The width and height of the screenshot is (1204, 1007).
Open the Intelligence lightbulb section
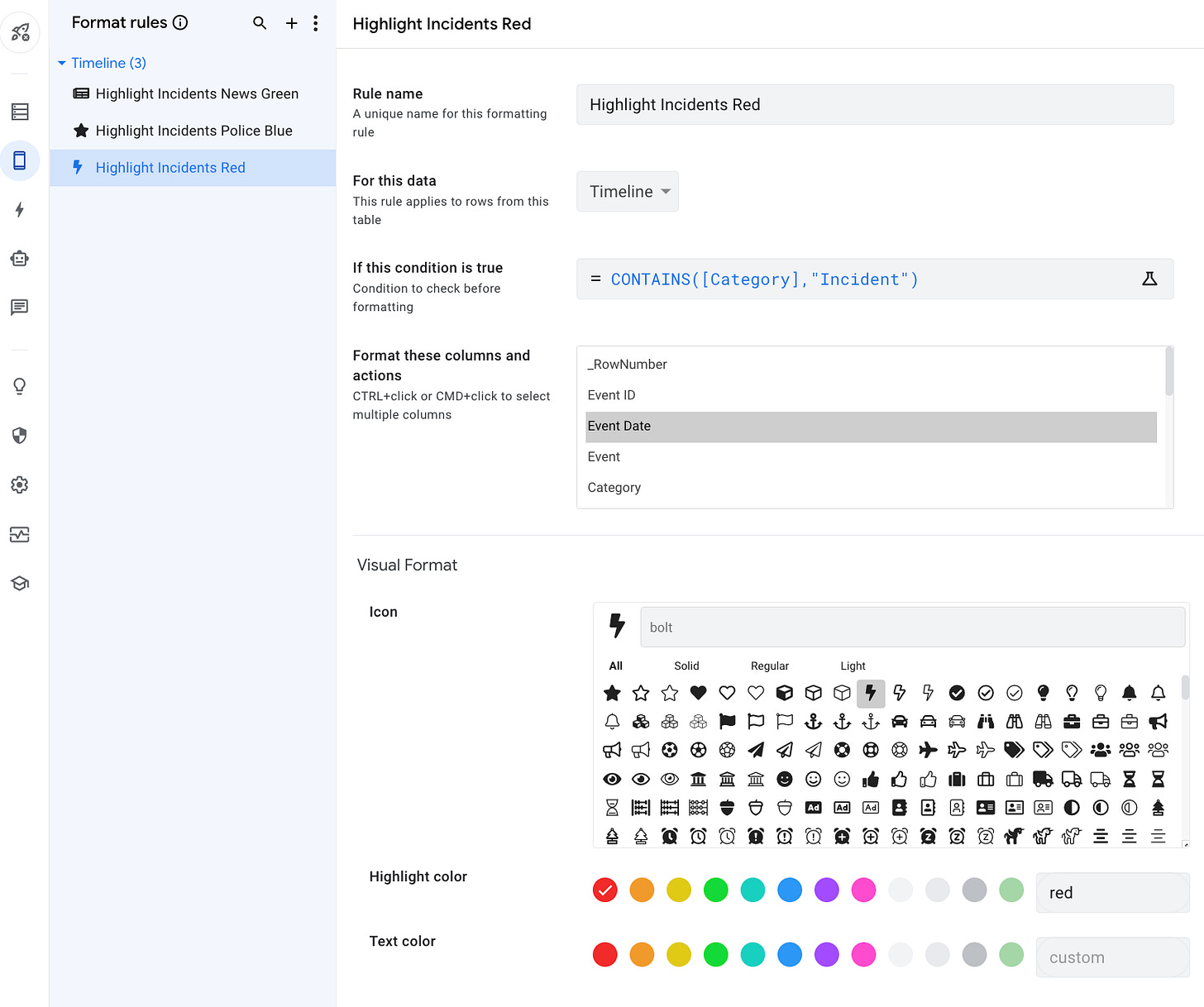tap(20, 386)
